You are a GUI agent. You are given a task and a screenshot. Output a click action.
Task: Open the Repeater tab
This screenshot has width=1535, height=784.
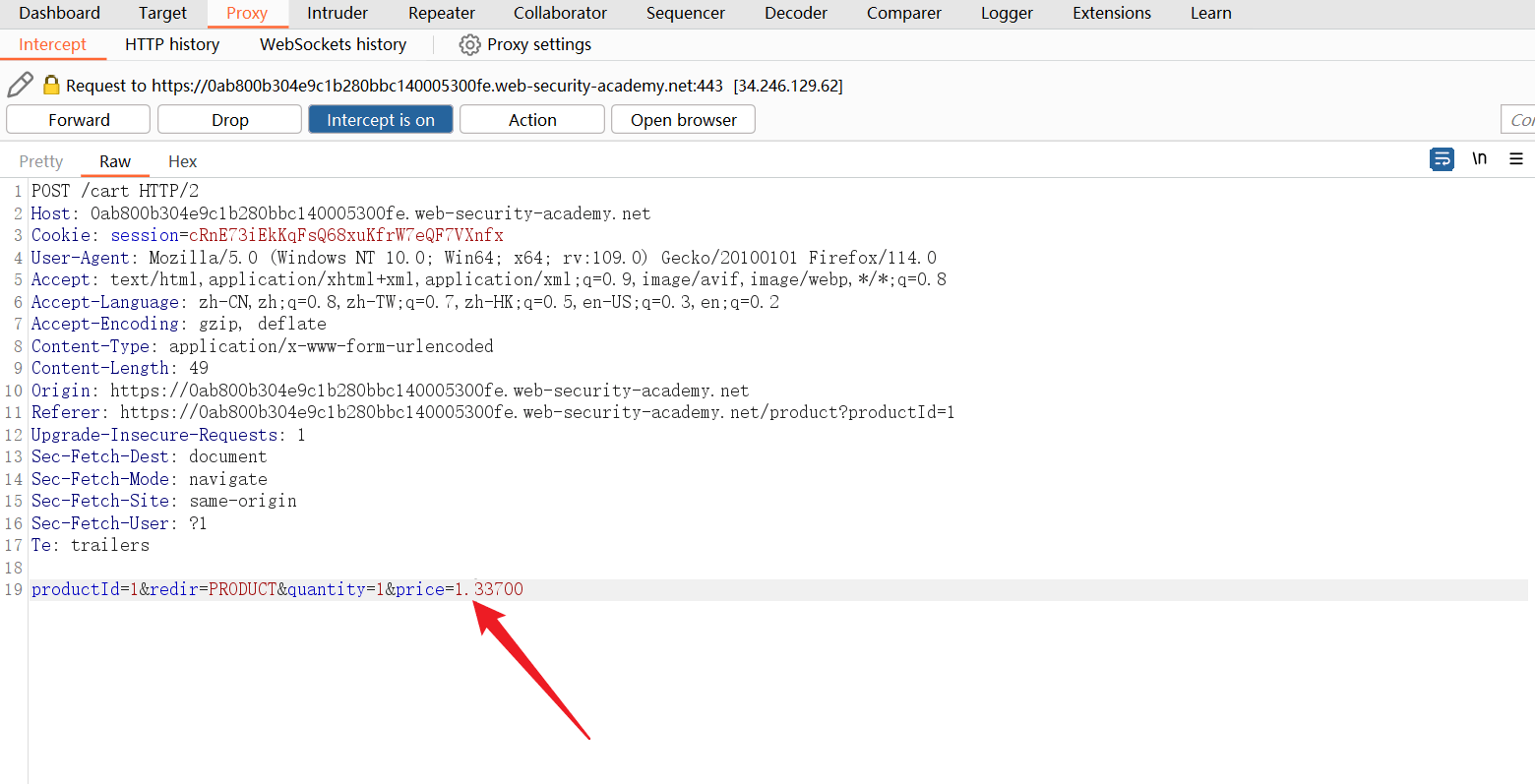[x=441, y=14]
